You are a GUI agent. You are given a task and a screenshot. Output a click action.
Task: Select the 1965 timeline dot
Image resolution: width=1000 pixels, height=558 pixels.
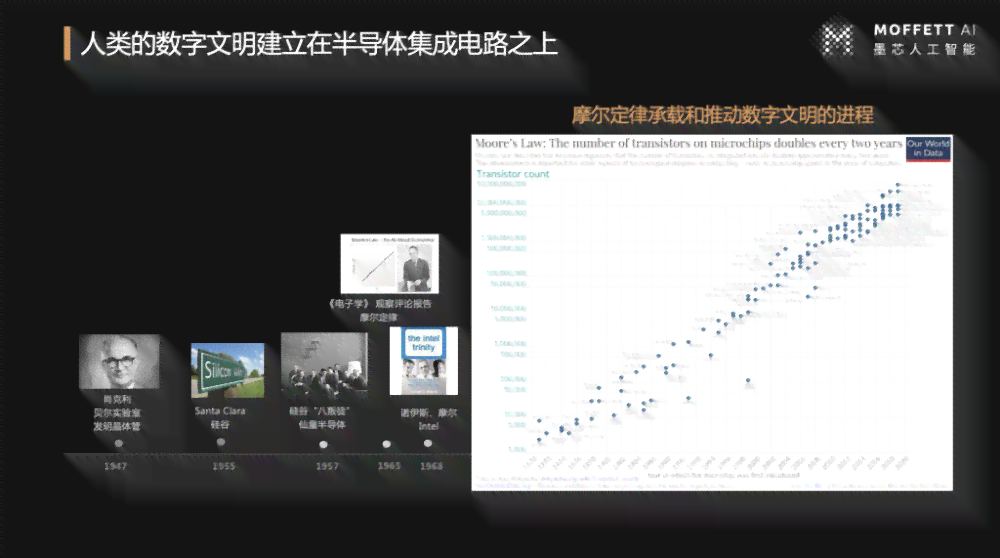coord(386,444)
